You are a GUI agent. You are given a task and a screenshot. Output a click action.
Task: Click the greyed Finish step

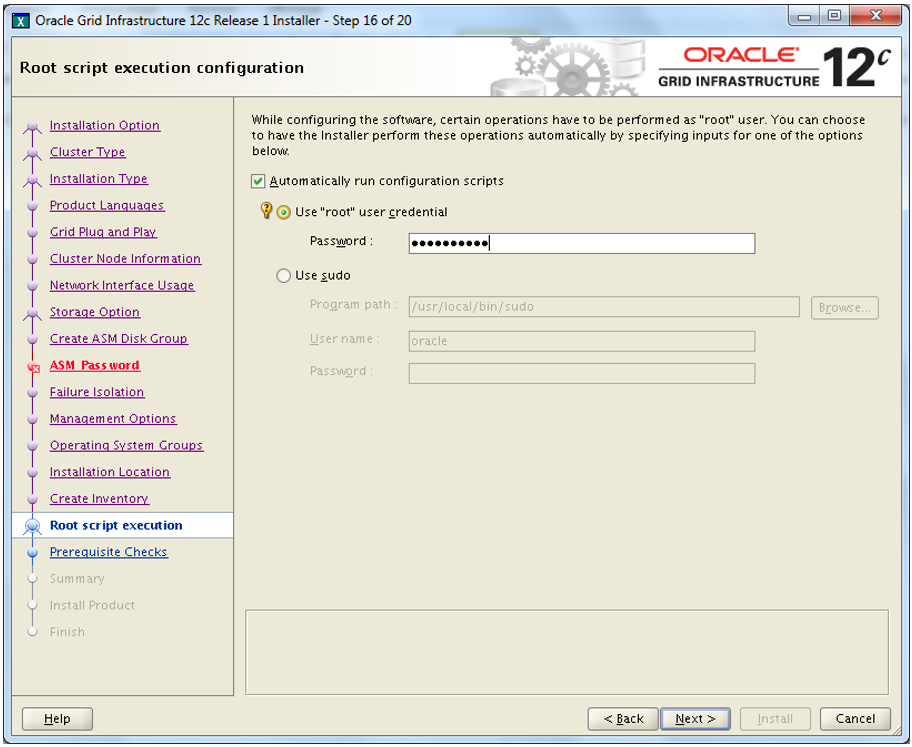[67, 632]
